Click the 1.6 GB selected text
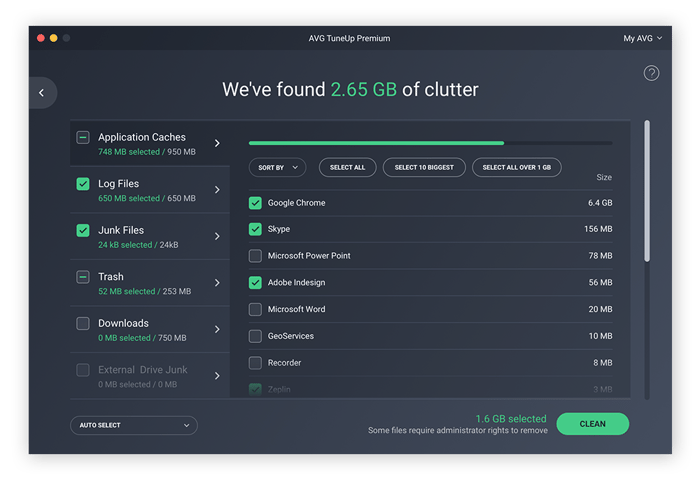 (x=511, y=419)
